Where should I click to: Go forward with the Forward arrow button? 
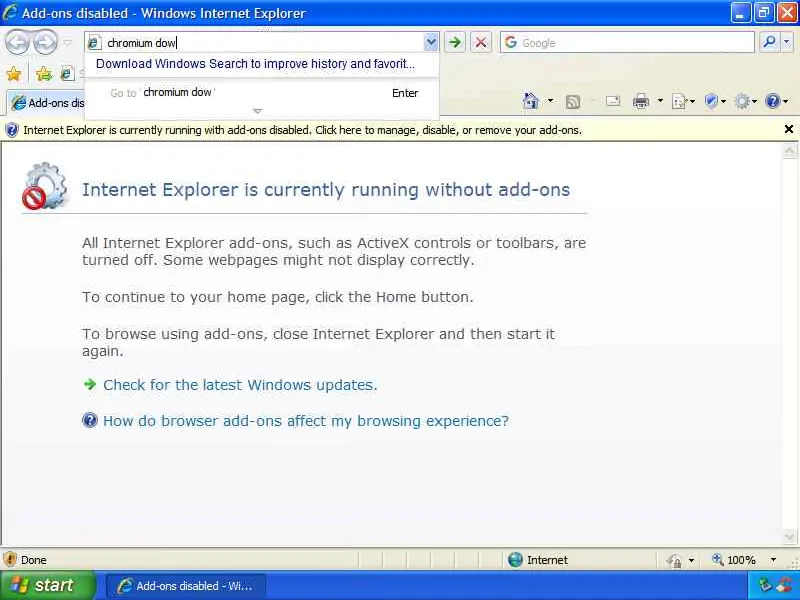coord(45,42)
